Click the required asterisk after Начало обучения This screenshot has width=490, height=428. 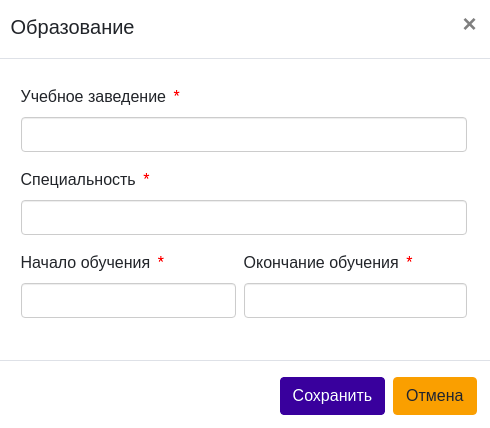[161, 260]
